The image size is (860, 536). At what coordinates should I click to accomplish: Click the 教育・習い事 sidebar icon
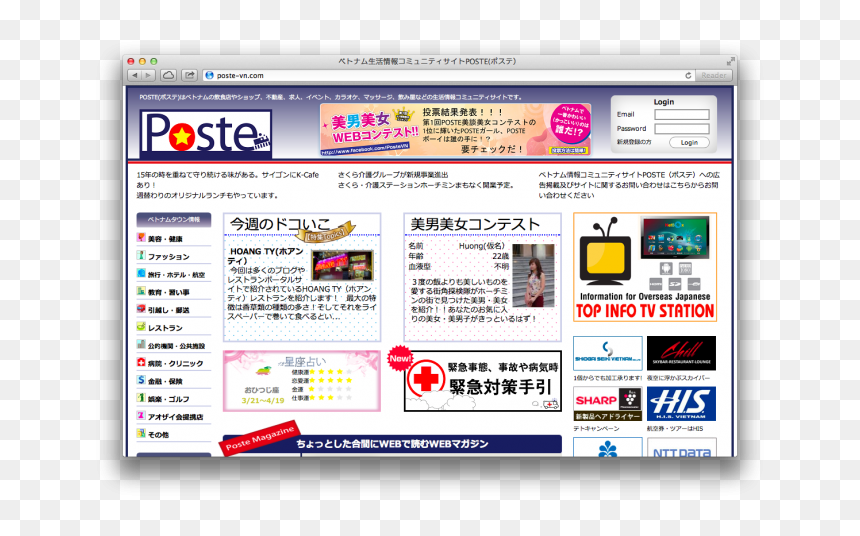[141, 291]
